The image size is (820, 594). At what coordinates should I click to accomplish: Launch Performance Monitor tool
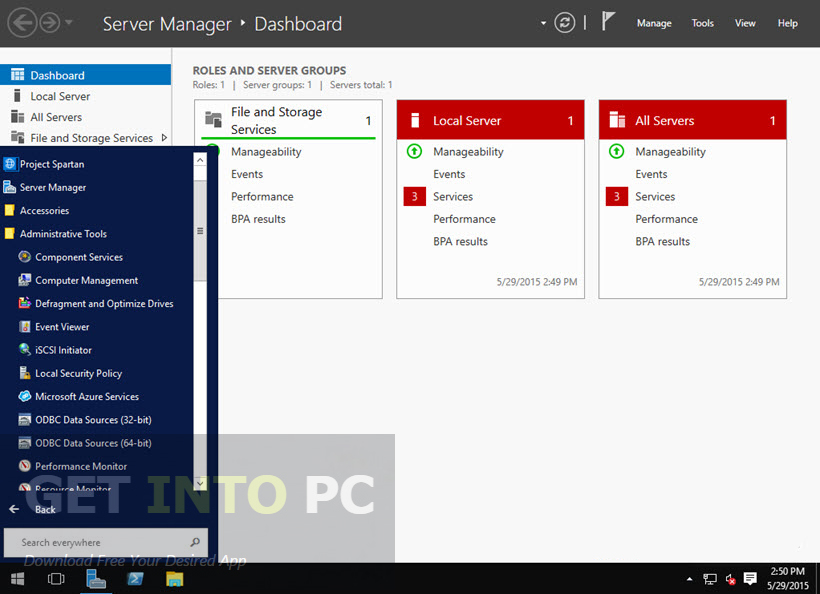[x=80, y=466]
